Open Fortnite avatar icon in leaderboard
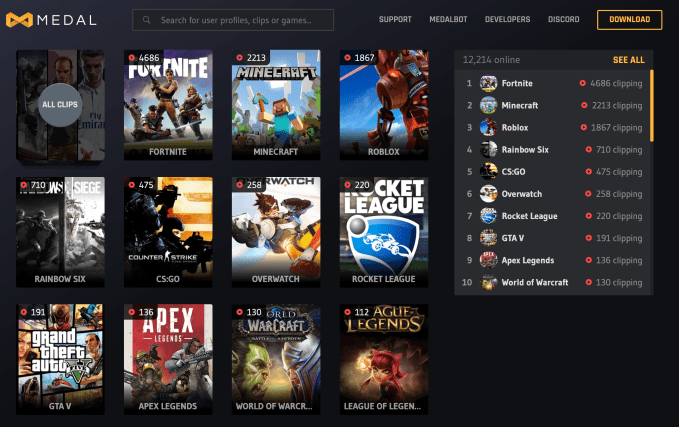Screen dimensions: 679x427 [488, 83]
